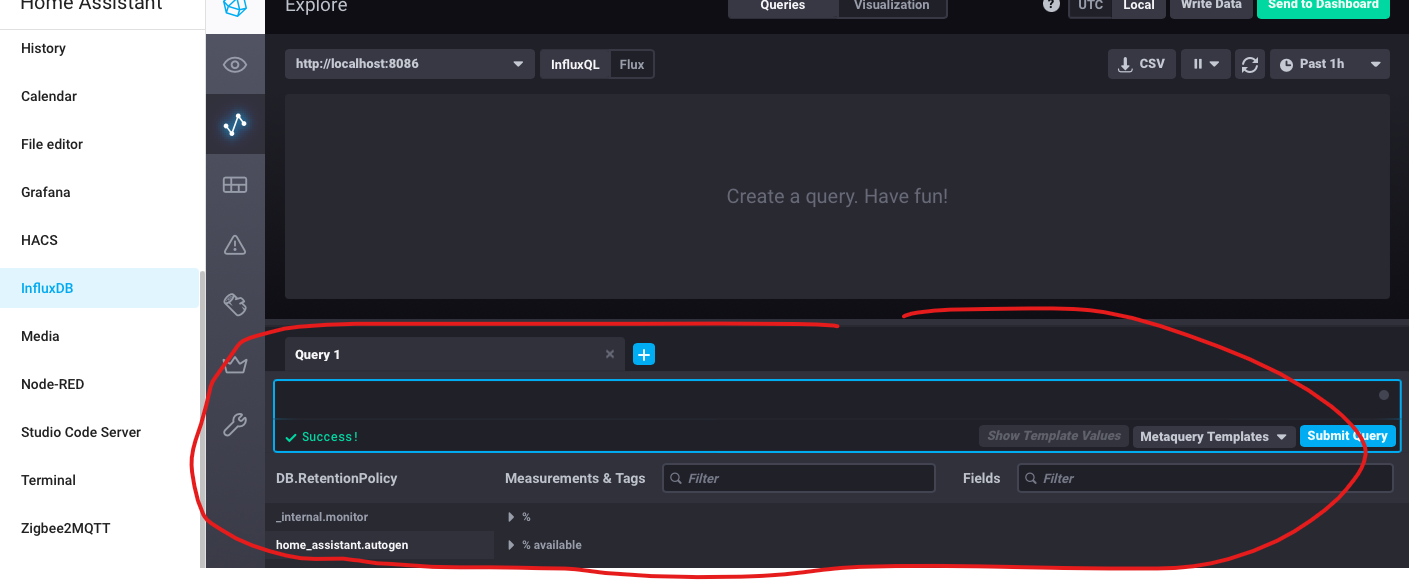1409x580 pixels.
Task: Focus the Fields filter field
Action: point(1205,478)
